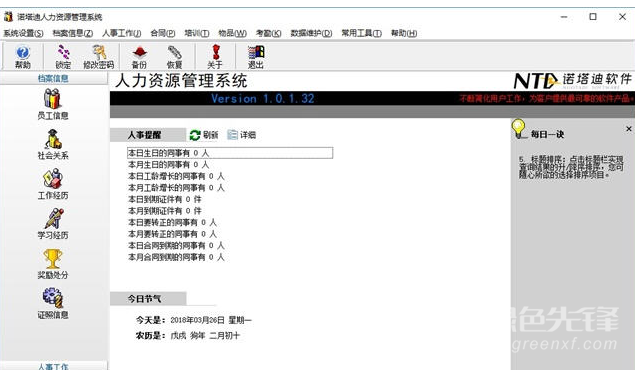Select row 本月工龄增长的同事有 0 人
Screen dimensions: 635x370
tap(176, 188)
